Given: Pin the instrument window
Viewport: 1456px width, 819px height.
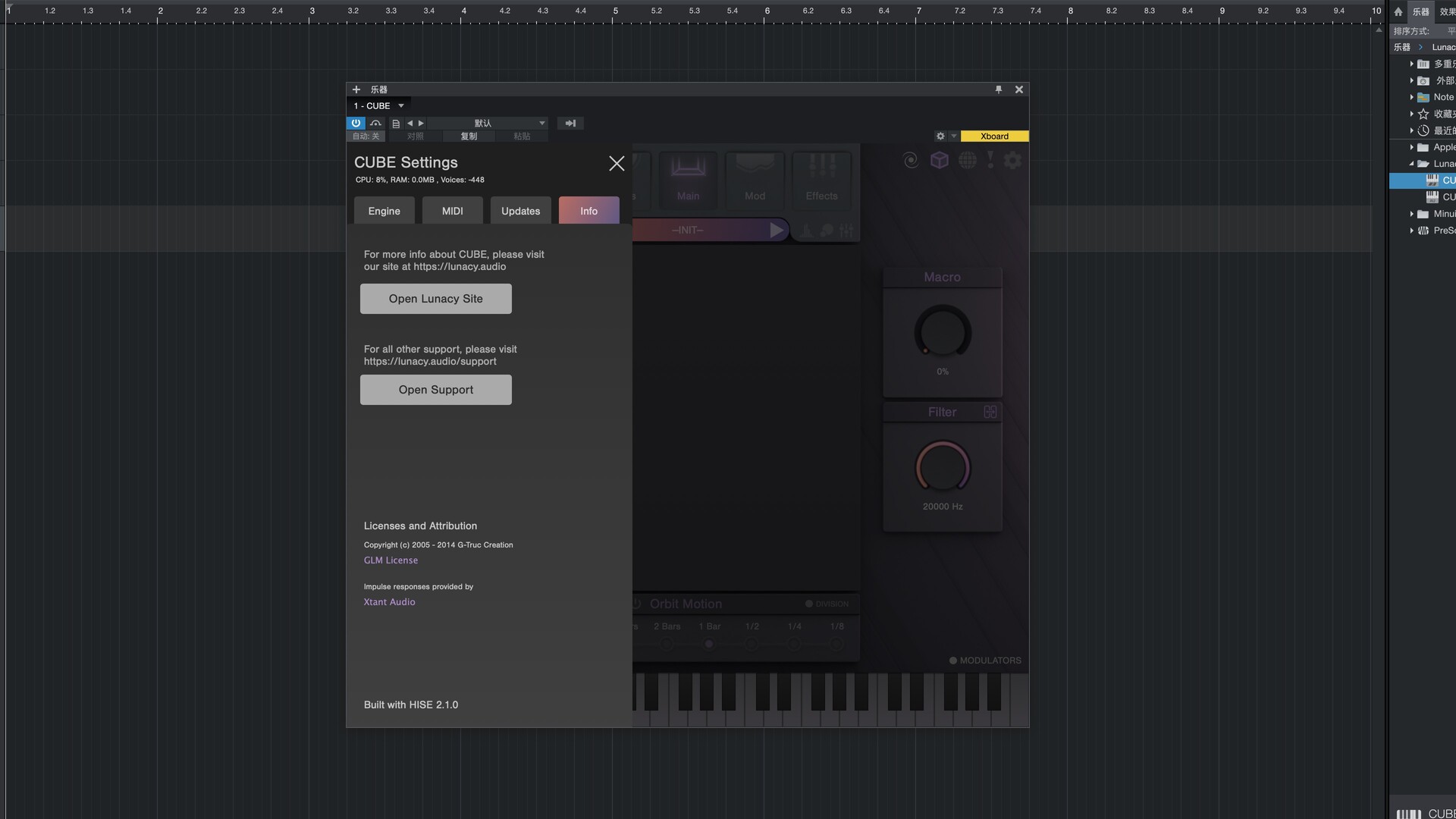Looking at the screenshot, I should [x=999, y=89].
